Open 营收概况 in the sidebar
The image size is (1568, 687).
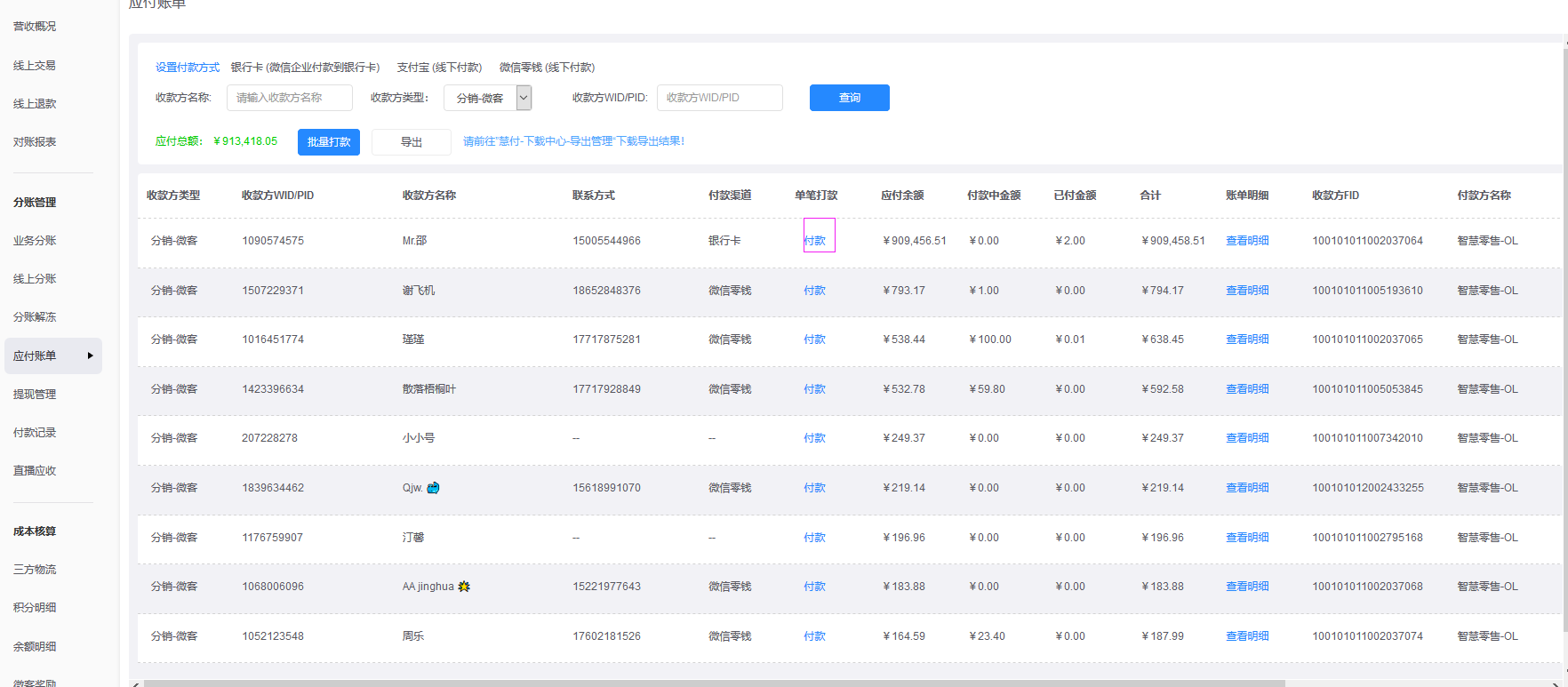(x=35, y=27)
